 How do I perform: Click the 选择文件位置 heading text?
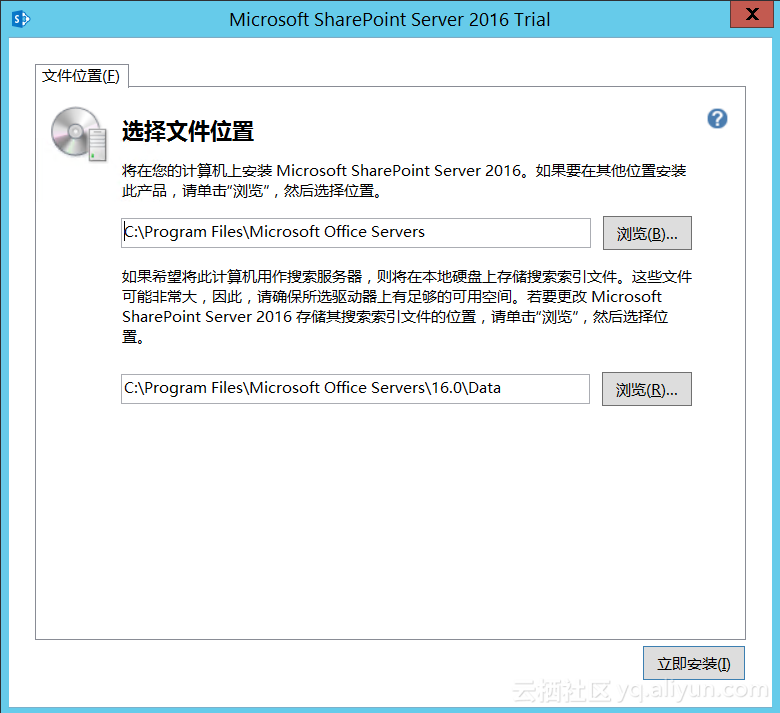pyautogui.click(x=188, y=131)
